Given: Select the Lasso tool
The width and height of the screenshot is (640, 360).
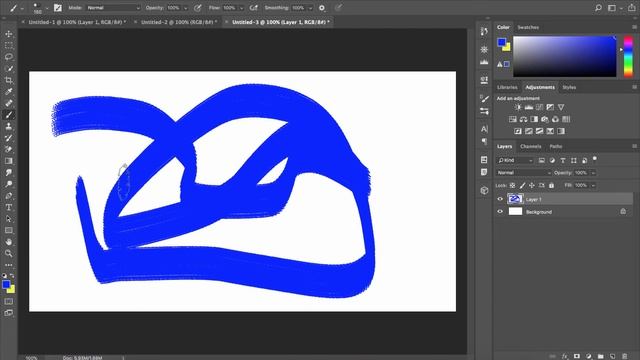Looking at the screenshot, I should [9, 57].
